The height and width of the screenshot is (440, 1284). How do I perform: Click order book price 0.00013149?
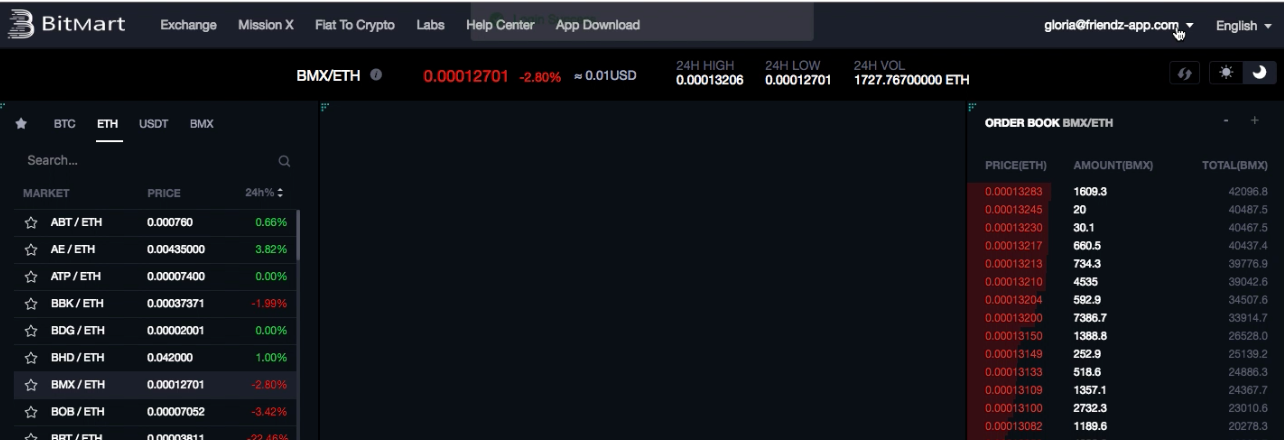click(x=1014, y=354)
